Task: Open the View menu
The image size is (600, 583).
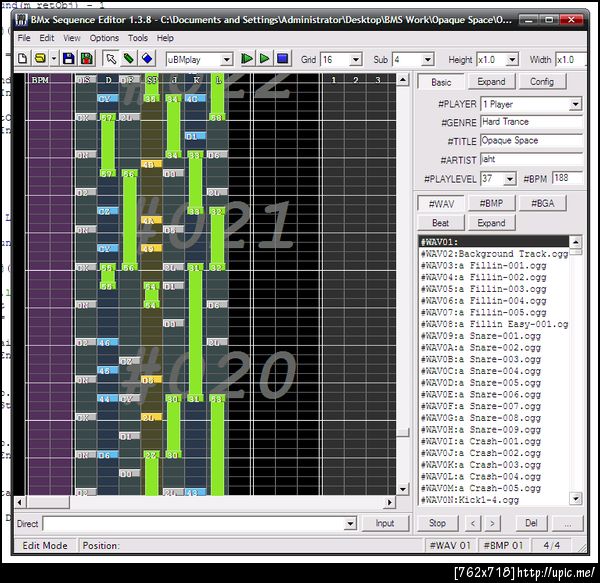Action: click(x=72, y=38)
